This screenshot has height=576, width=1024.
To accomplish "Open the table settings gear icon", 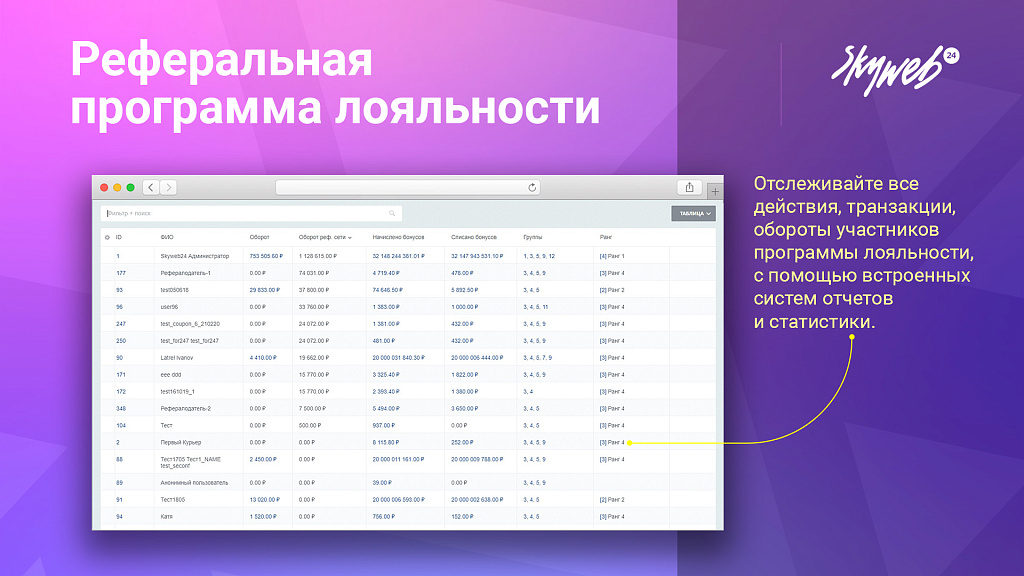I will [x=107, y=237].
